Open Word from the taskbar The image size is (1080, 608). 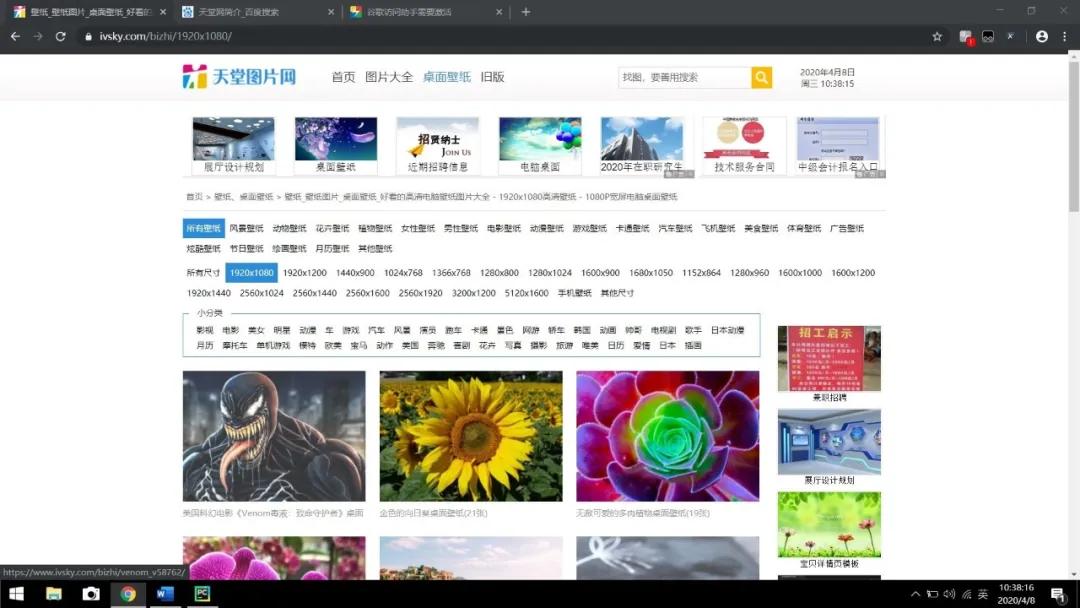coord(165,595)
